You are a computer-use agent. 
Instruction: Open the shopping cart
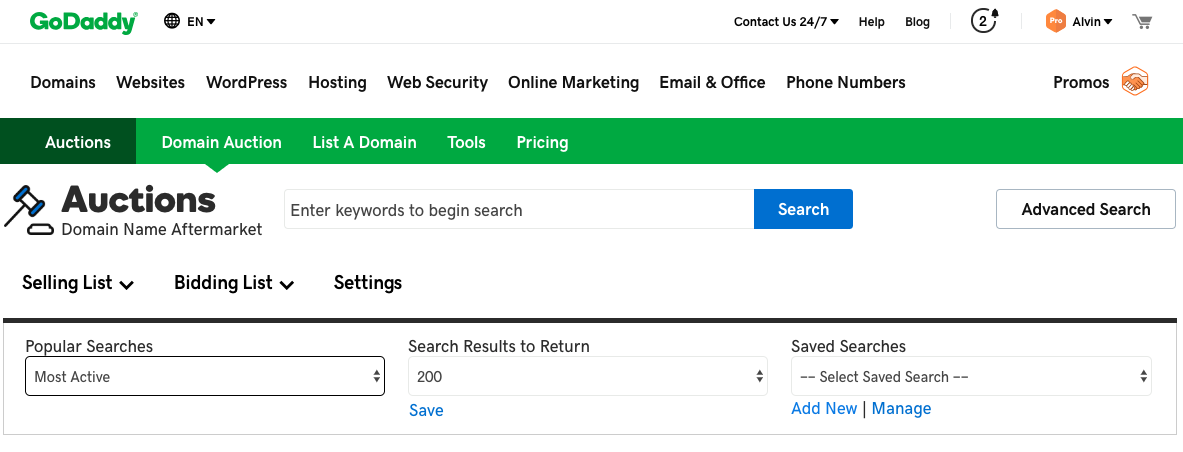pyautogui.click(x=1142, y=21)
